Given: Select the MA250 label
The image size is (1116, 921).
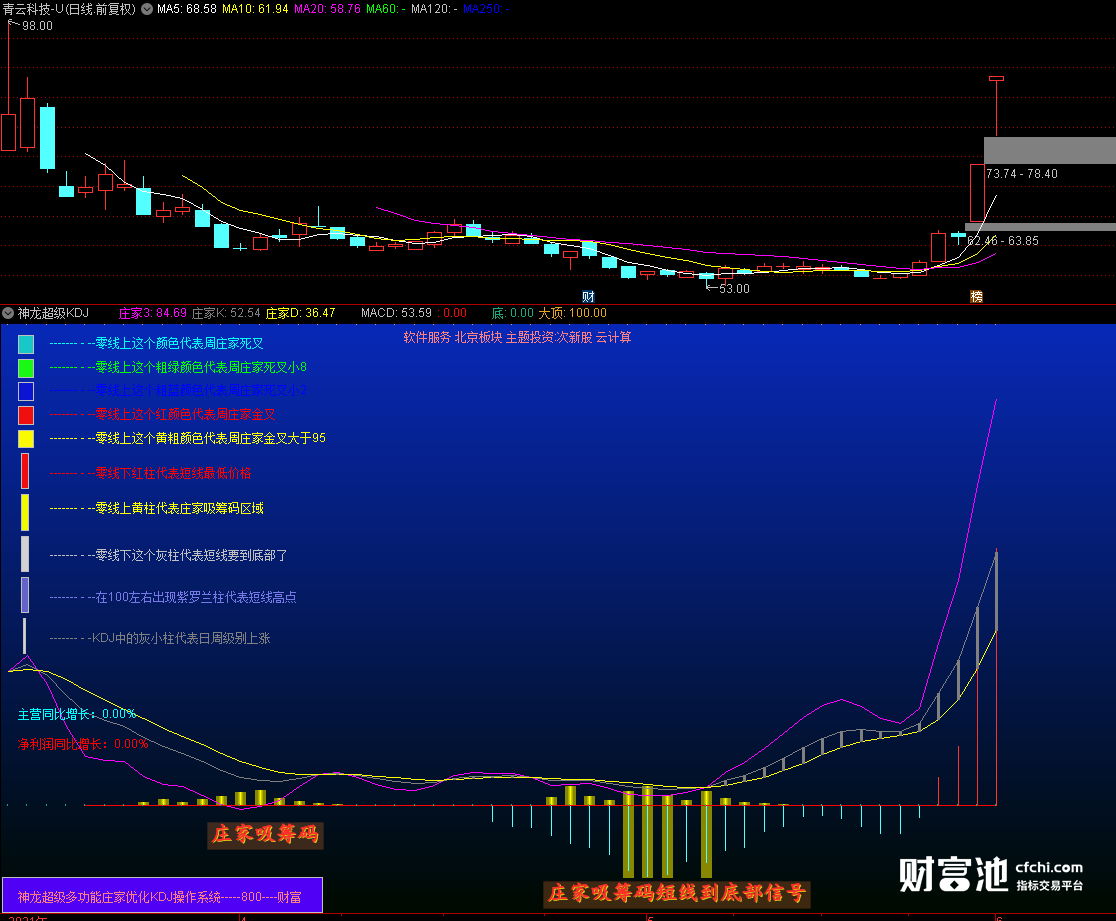Looking at the screenshot, I should pyautogui.click(x=486, y=9).
